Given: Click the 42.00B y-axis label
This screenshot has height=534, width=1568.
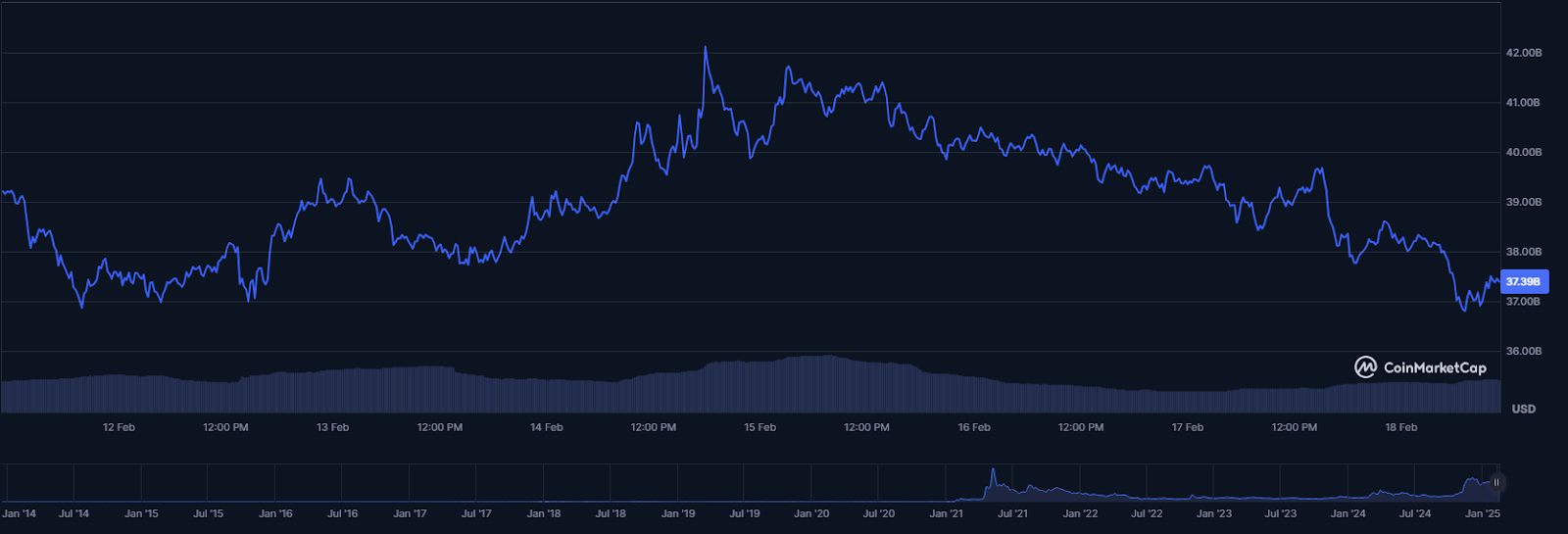Looking at the screenshot, I should (x=1523, y=53).
